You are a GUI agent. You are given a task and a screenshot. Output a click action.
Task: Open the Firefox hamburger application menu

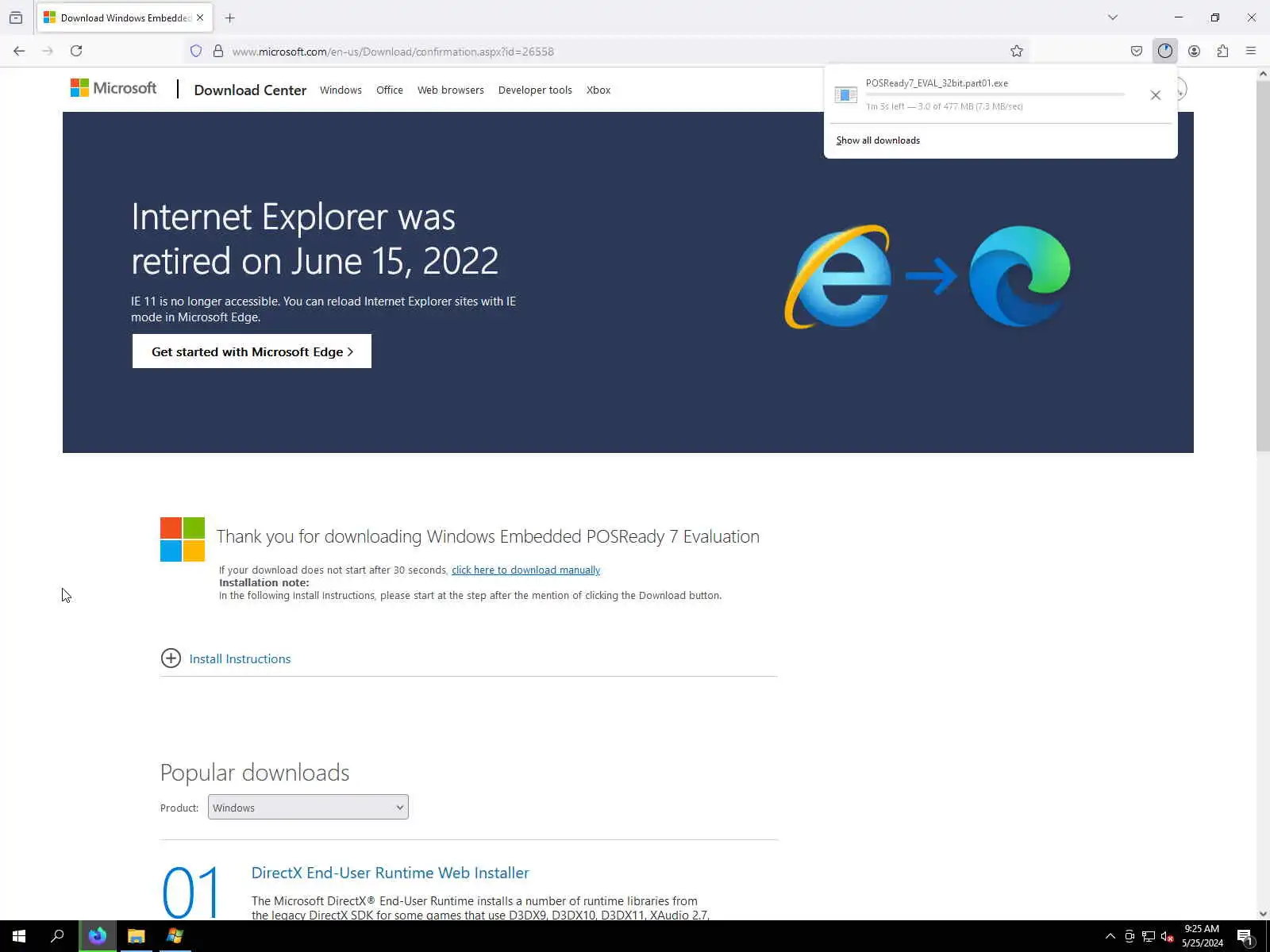click(x=1251, y=51)
